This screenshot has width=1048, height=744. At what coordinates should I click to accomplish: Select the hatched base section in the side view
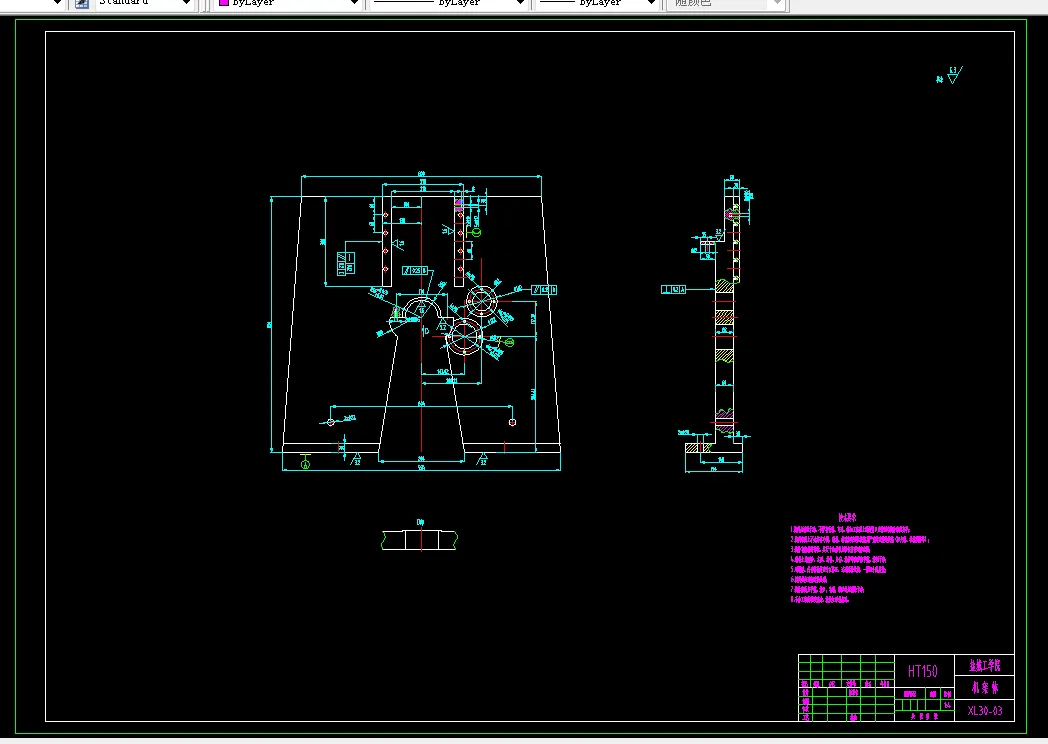(x=698, y=448)
